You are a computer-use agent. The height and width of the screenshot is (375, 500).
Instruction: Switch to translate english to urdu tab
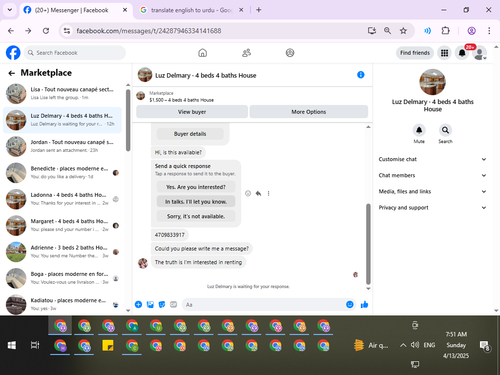(191, 10)
